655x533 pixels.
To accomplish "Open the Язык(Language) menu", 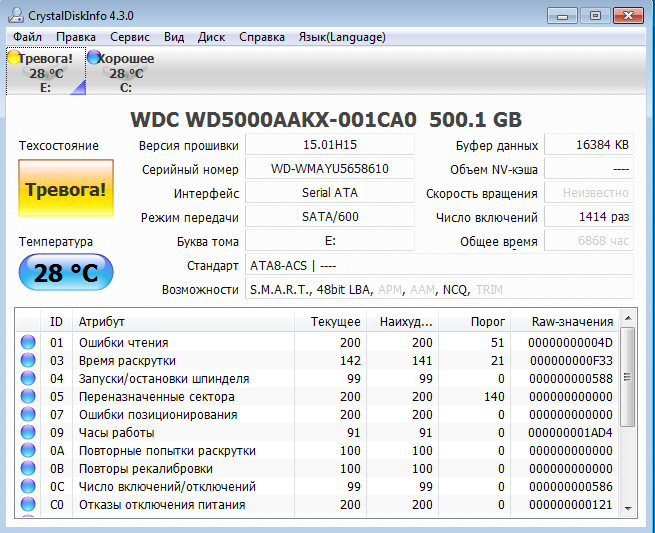I will 342,37.
